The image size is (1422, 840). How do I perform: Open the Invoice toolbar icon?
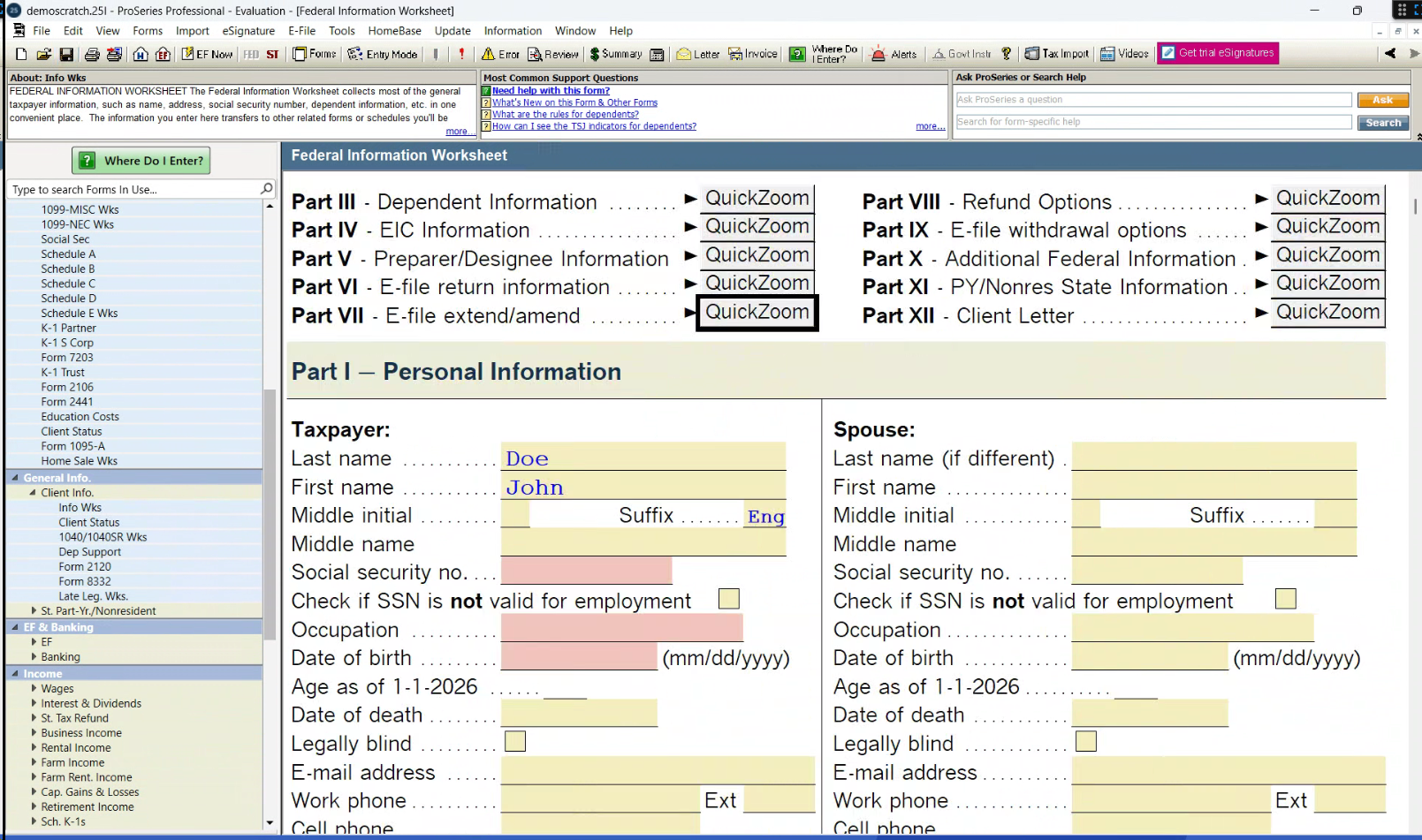click(753, 54)
